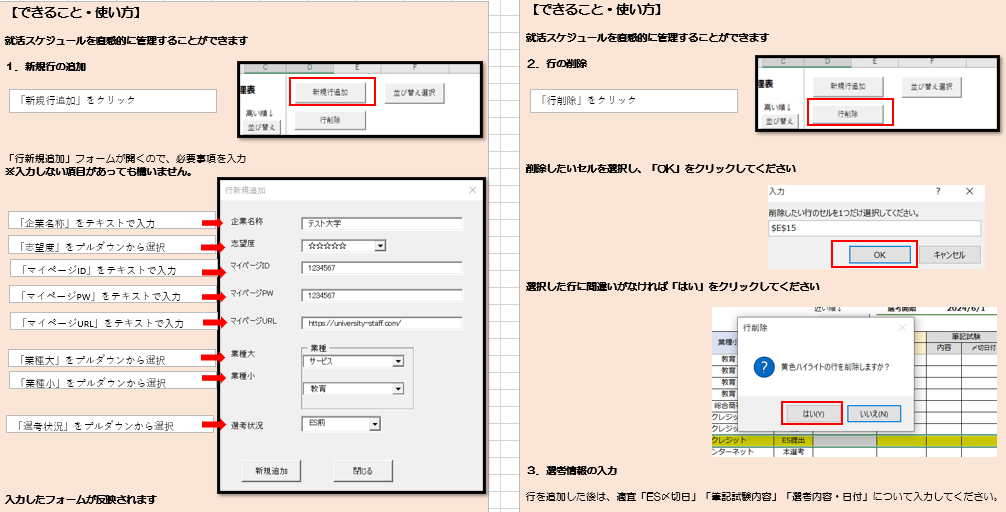The image size is (1006, 512).
Task: Open the 選考状況 dropdown showing ES前
Action: (375, 424)
